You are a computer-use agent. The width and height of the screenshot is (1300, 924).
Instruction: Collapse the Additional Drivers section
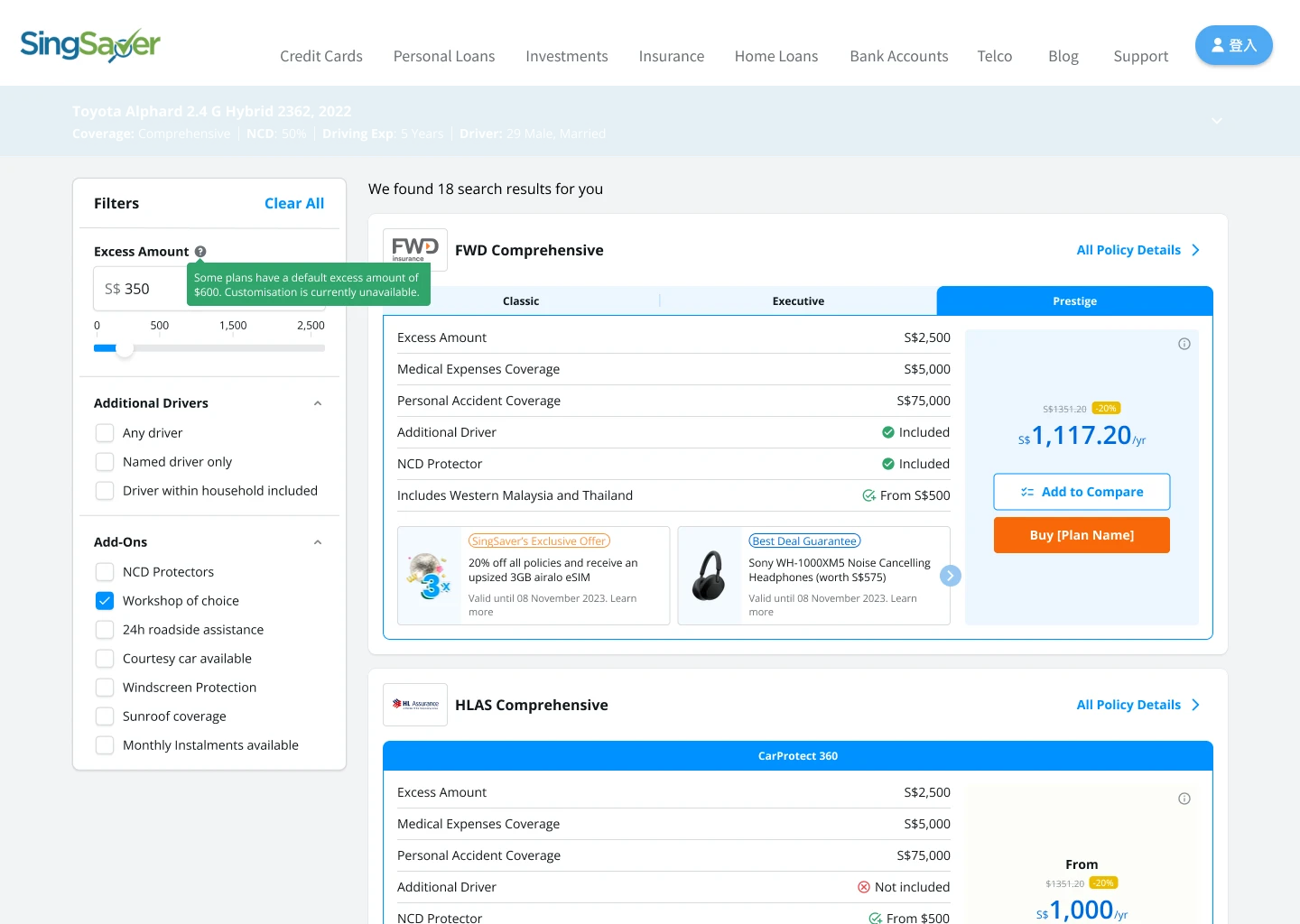318,403
